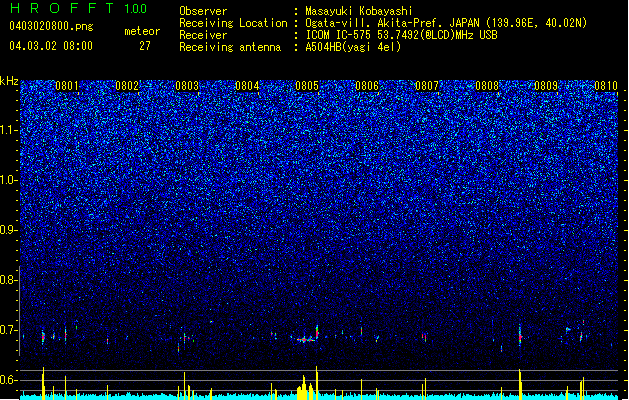Click the Receiver field label
The height and width of the screenshot is (400, 629).
pyautogui.click(x=203, y=35)
